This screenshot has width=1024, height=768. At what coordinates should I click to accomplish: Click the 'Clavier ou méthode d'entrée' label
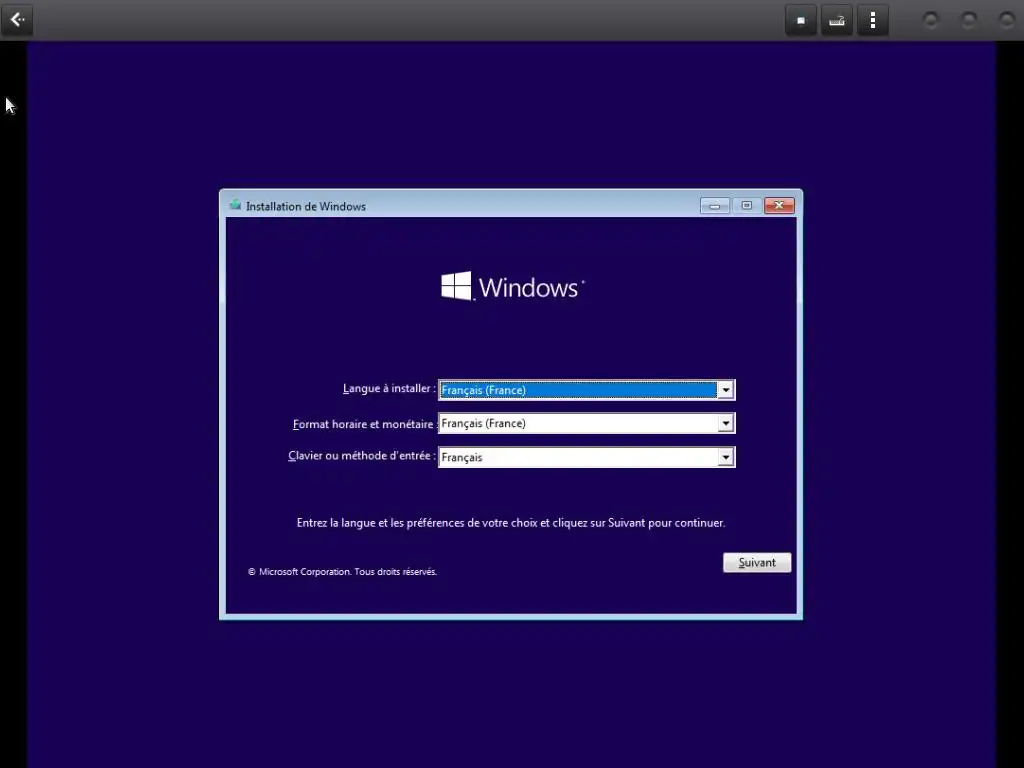click(x=362, y=456)
